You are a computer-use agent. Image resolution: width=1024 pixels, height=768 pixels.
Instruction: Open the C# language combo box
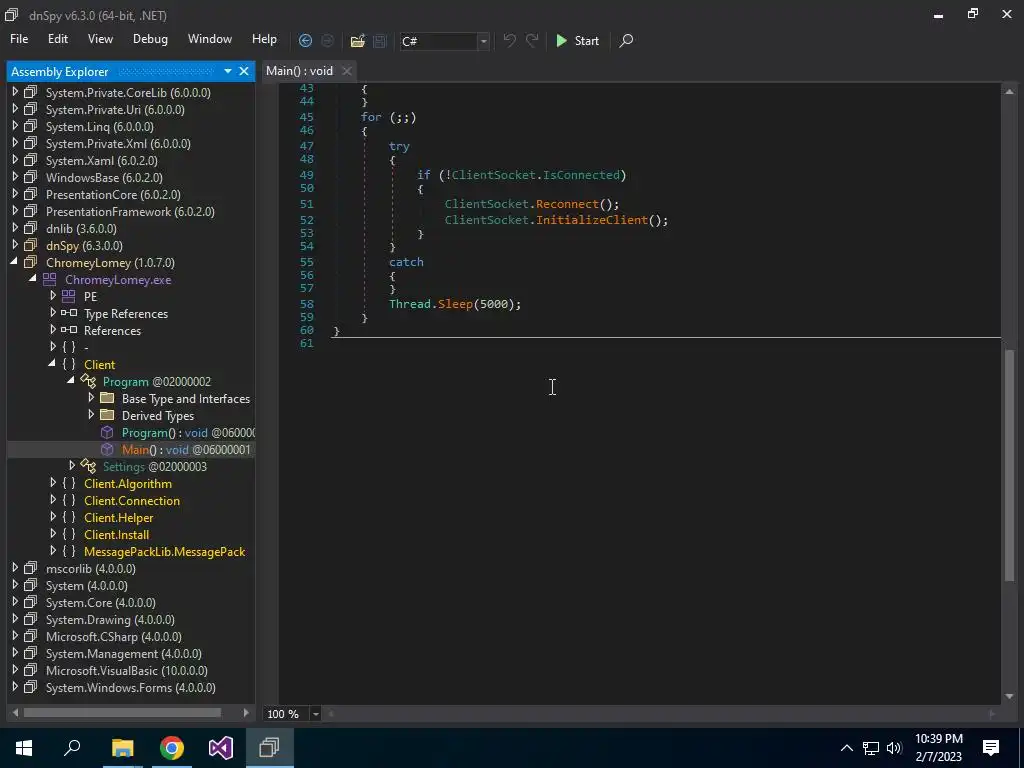(x=444, y=41)
